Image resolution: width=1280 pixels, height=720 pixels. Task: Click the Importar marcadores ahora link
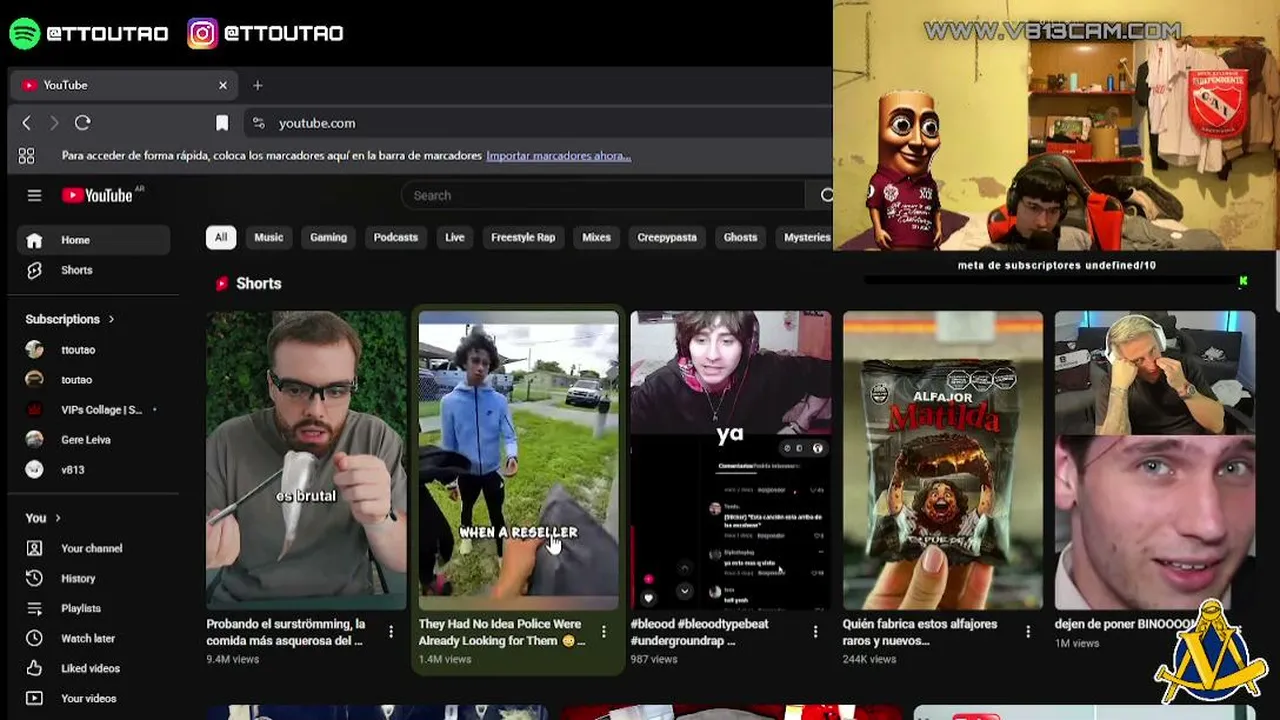(x=558, y=156)
